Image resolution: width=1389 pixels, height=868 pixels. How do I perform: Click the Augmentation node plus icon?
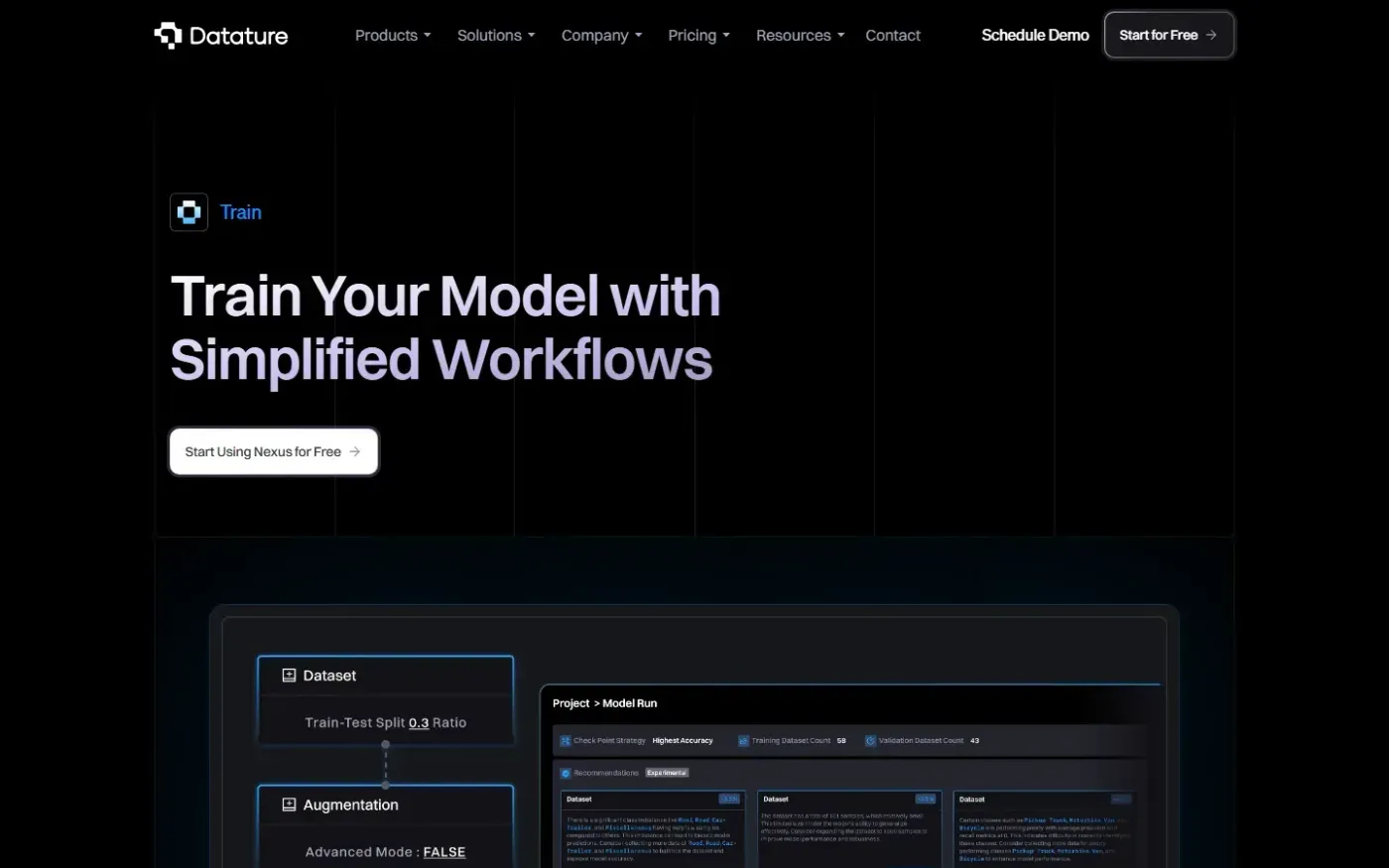click(289, 805)
